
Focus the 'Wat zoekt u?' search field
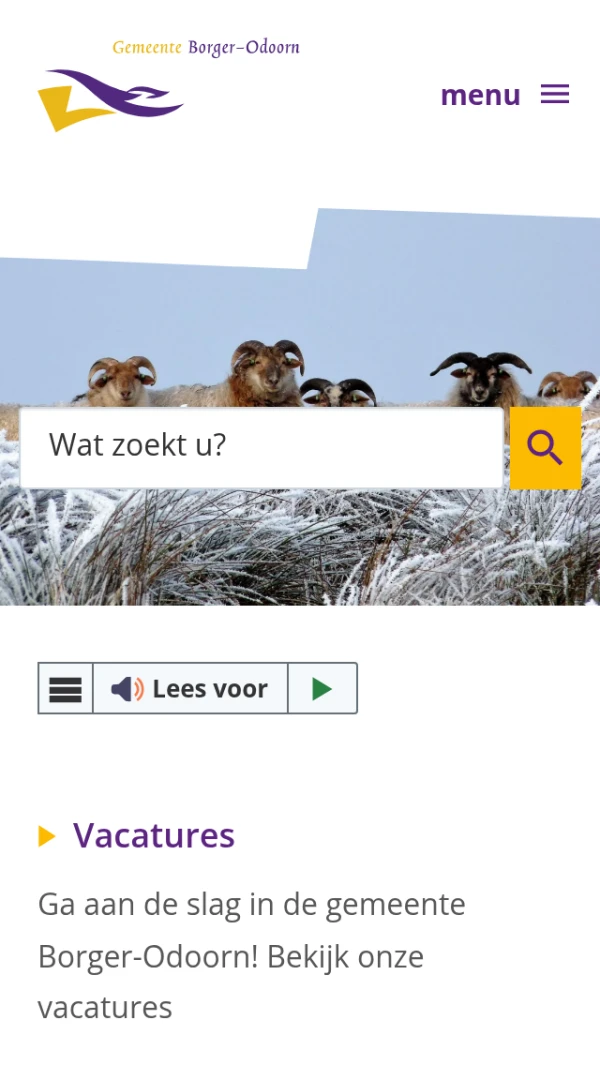click(x=262, y=448)
